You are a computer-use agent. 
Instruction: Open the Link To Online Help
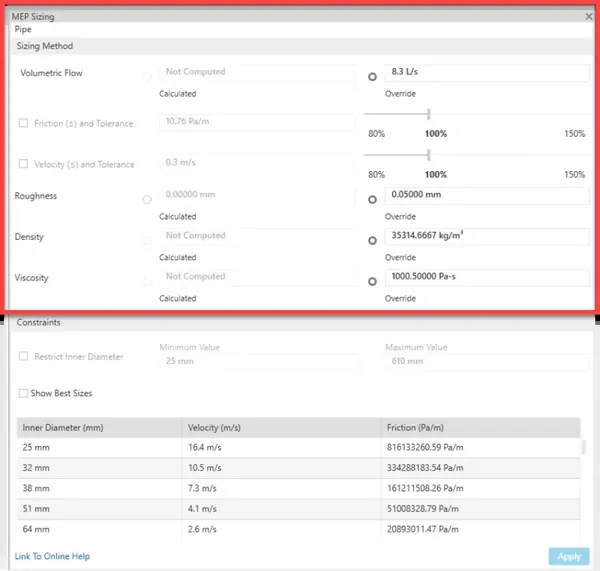(x=52, y=556)
